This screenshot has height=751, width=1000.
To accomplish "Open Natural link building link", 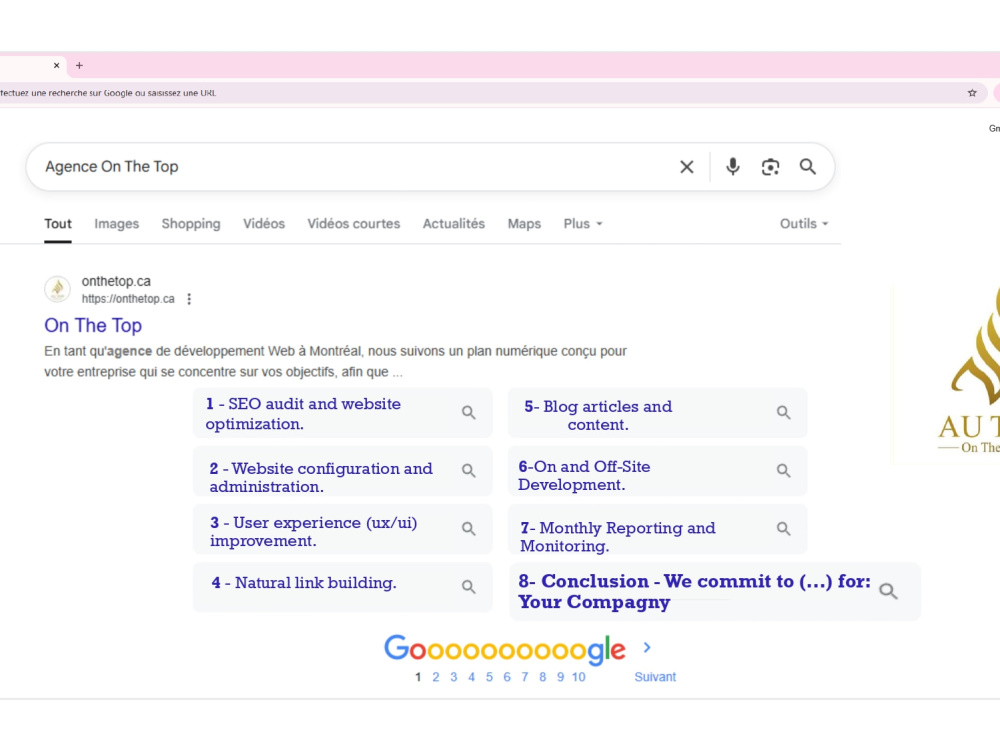I will 304,583.
